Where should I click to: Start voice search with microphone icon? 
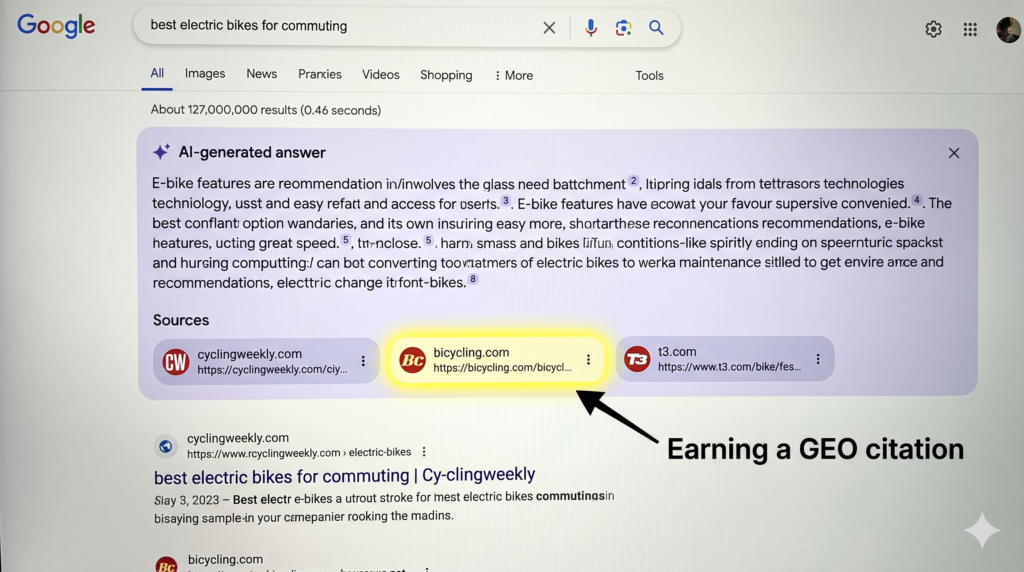click(591, 28)
